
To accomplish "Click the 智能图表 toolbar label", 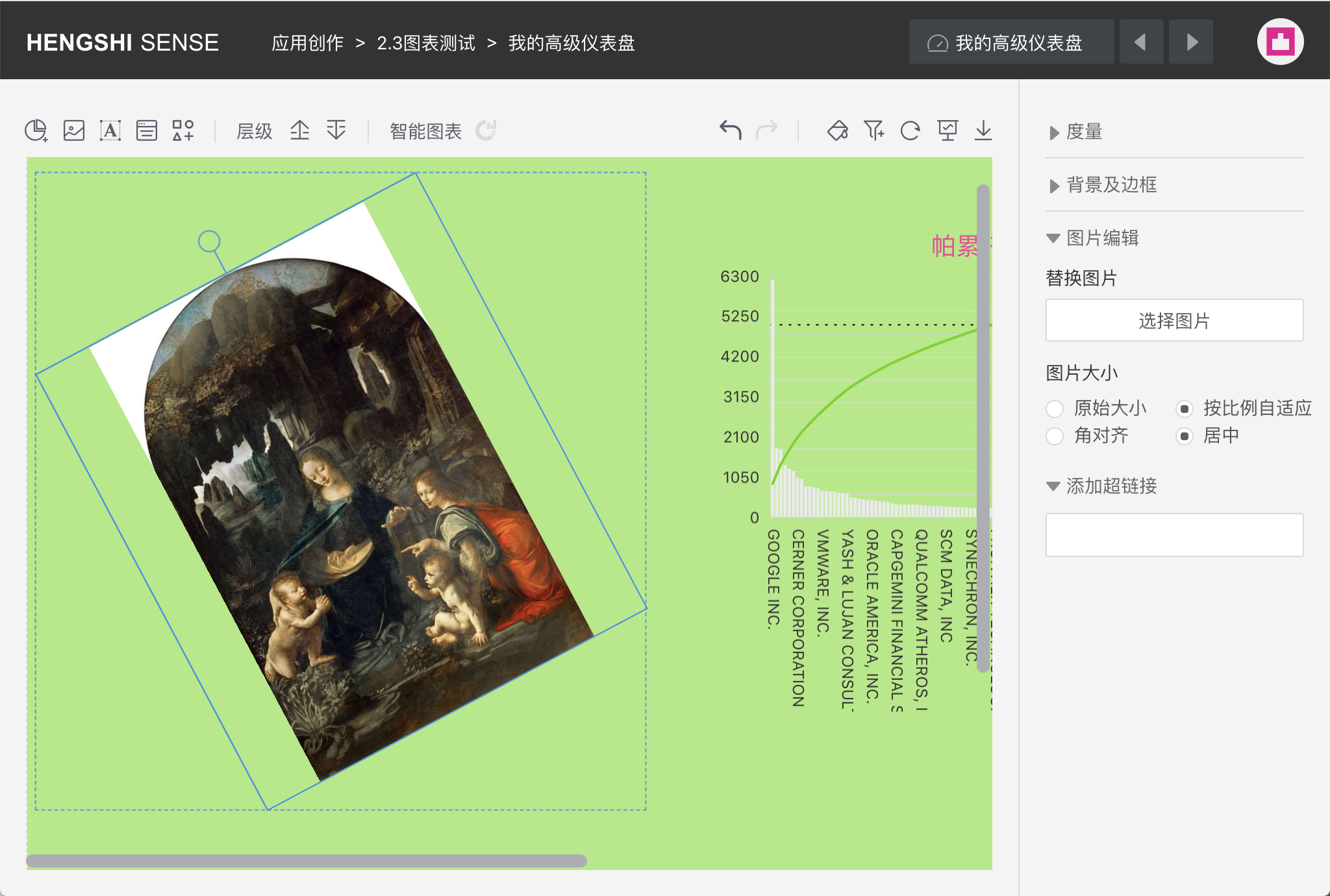I will pos(425,131).
